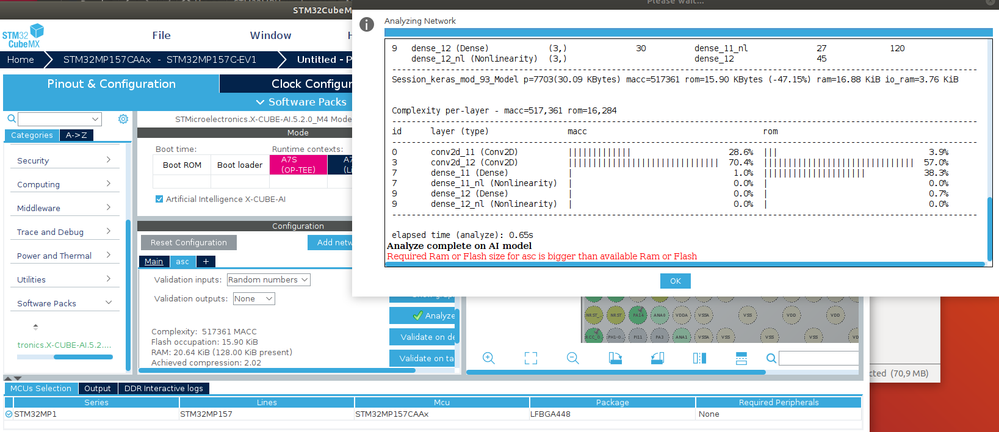Screen dimensions: 999x432
Task: Fit pinout view to window
Action: (531, 358)
